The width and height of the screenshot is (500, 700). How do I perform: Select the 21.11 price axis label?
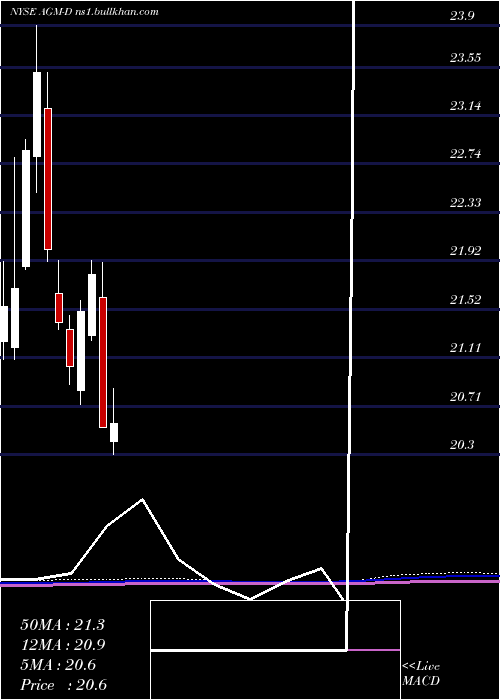466,348
